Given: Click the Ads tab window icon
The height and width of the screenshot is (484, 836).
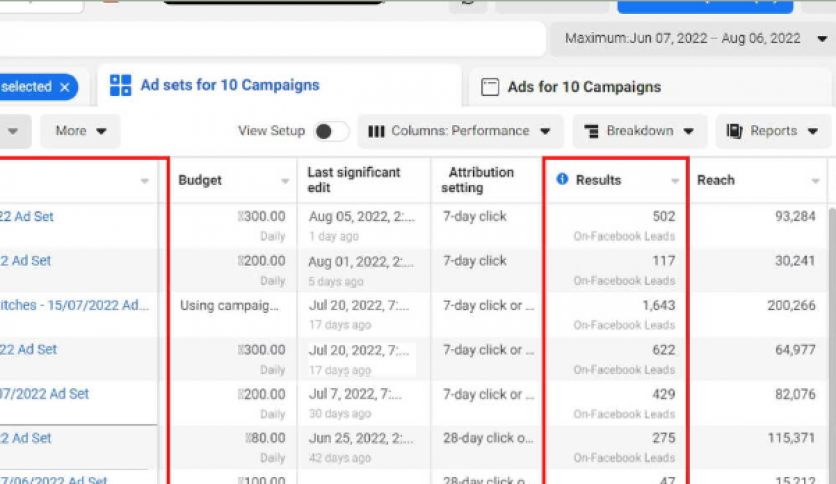Looking at the screenshot, I should pyautogui.click(x=490, y=87).
